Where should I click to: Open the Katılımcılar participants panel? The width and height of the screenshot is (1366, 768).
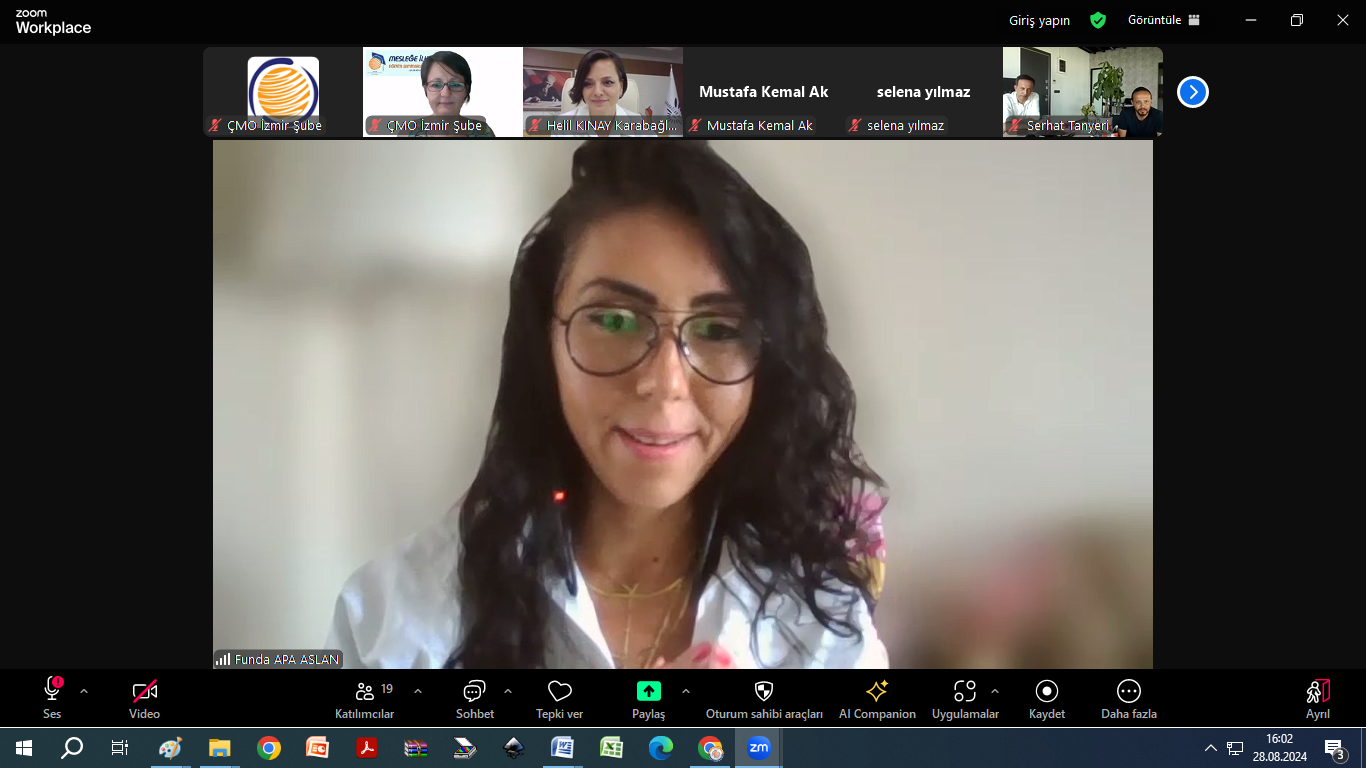pos(365,692)
